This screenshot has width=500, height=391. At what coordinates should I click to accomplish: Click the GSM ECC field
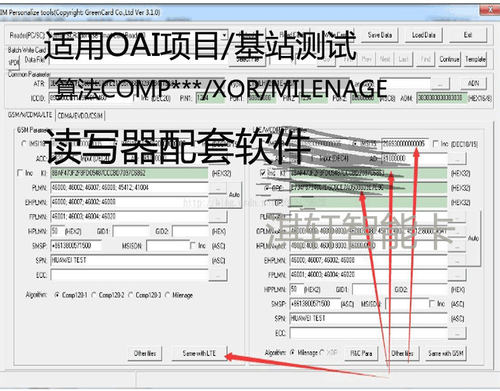click(x=129, y=275)
